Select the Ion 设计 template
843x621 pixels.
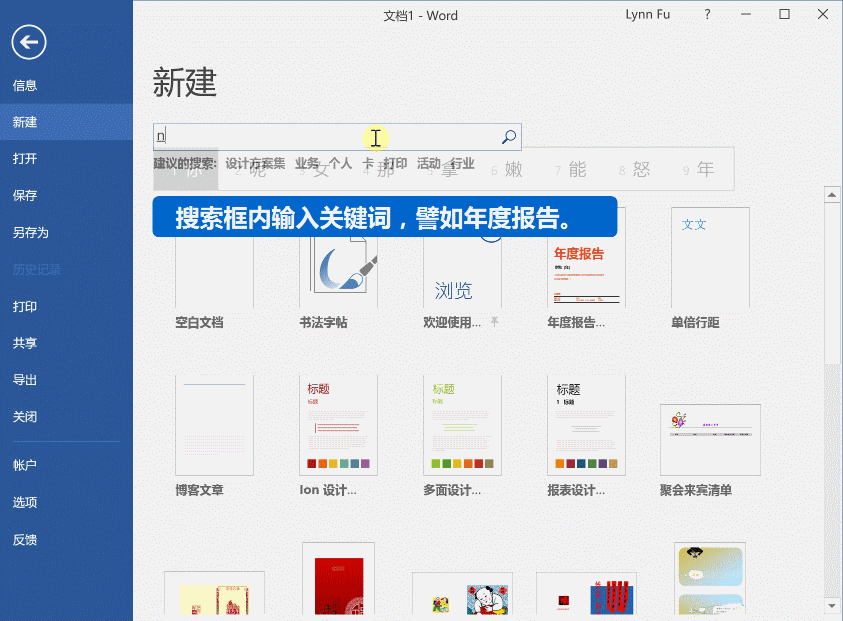[337, 424]
